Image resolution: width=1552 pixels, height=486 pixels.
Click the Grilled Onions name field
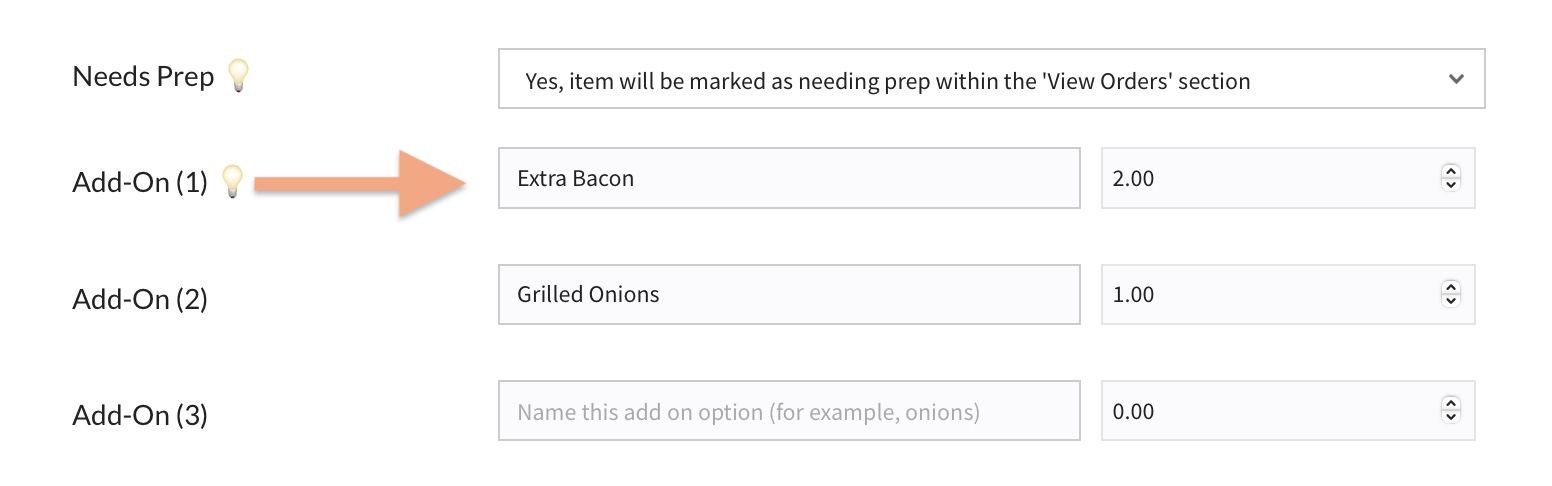pos(788,295)
